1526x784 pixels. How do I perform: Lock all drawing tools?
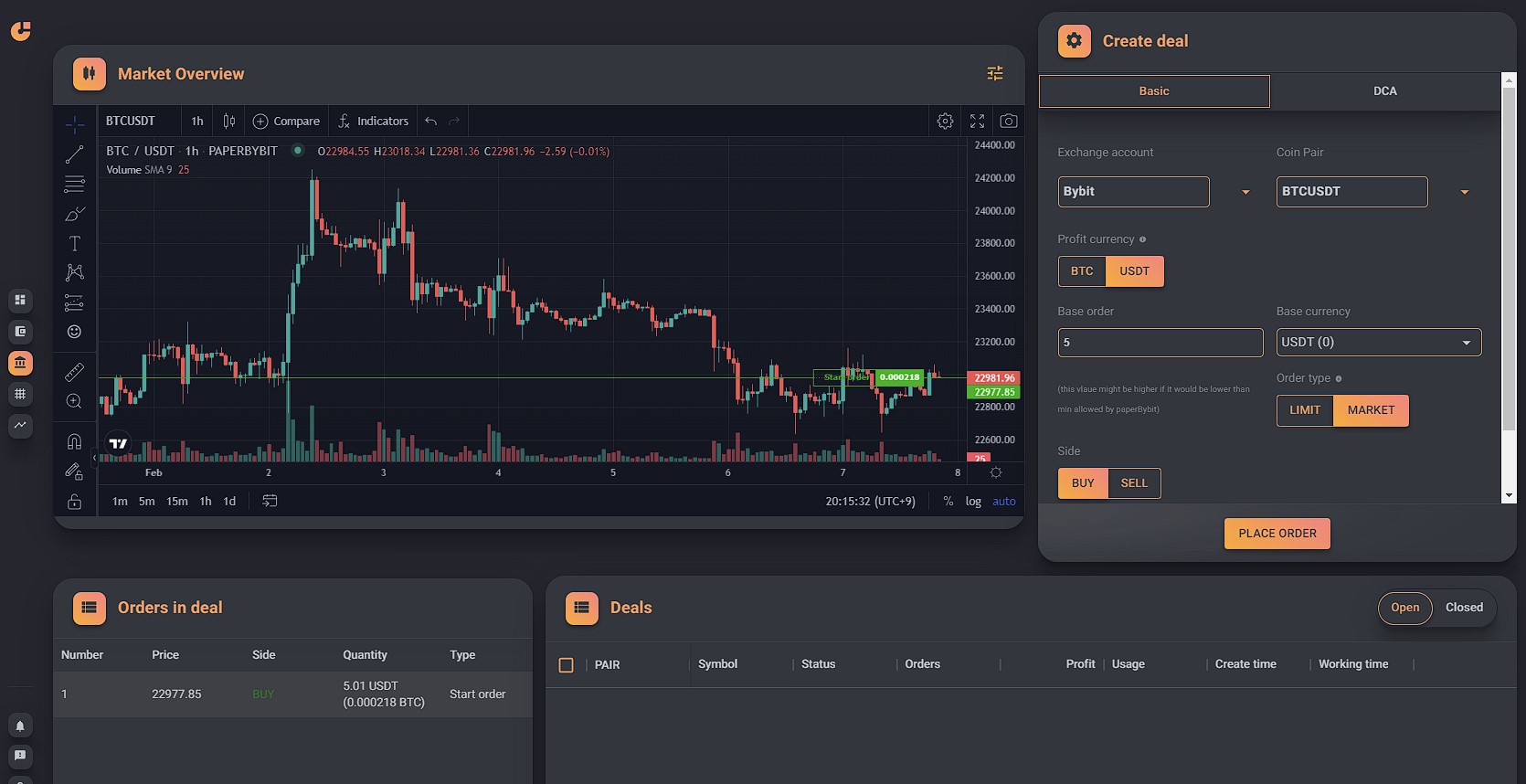(75, 502)
